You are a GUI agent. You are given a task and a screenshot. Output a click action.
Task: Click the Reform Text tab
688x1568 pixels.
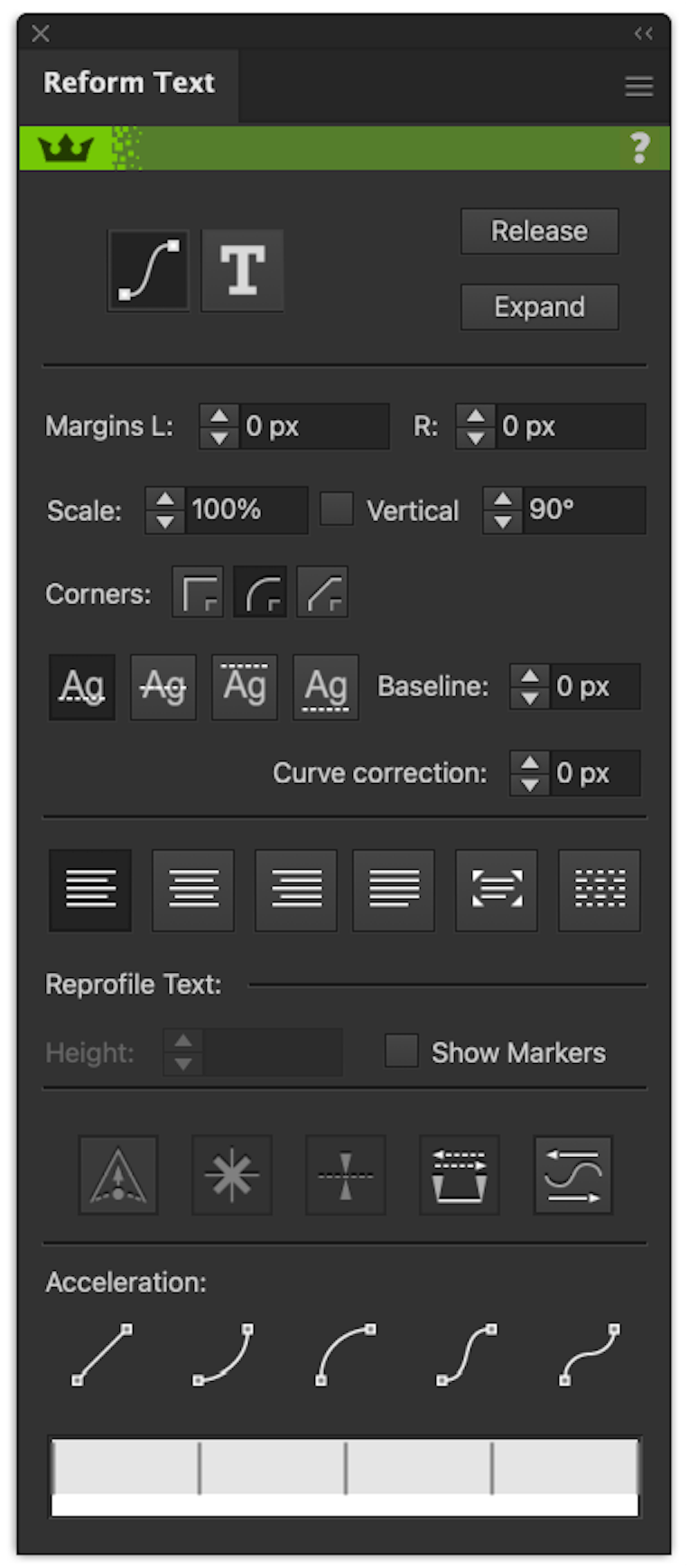(129, 83)
